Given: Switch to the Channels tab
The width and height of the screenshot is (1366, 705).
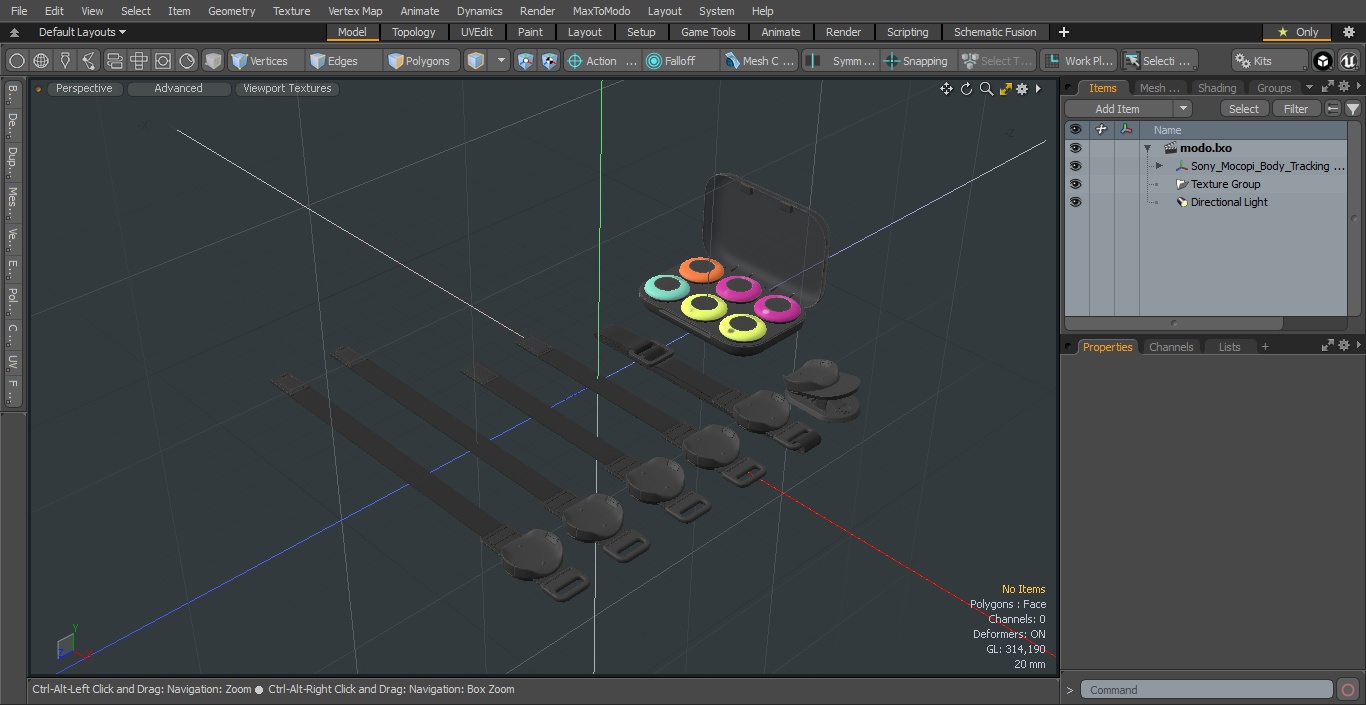Looking at the screenshot, I should coord(1171,347).
